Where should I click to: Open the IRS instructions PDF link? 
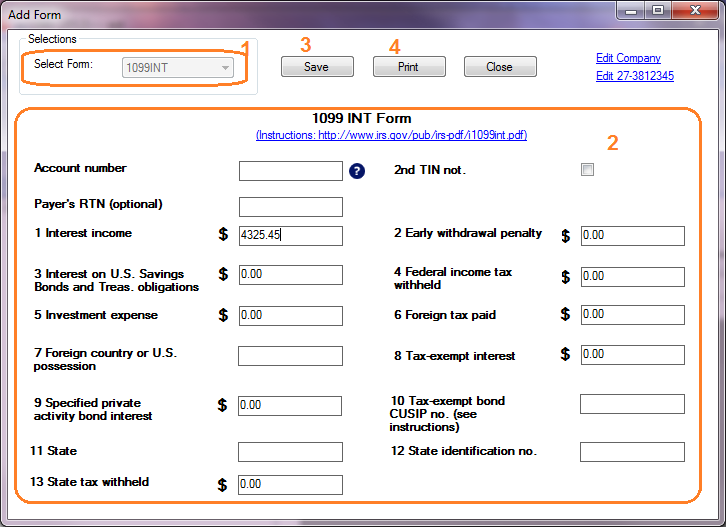pyautogui.click(x=391, y=135)
